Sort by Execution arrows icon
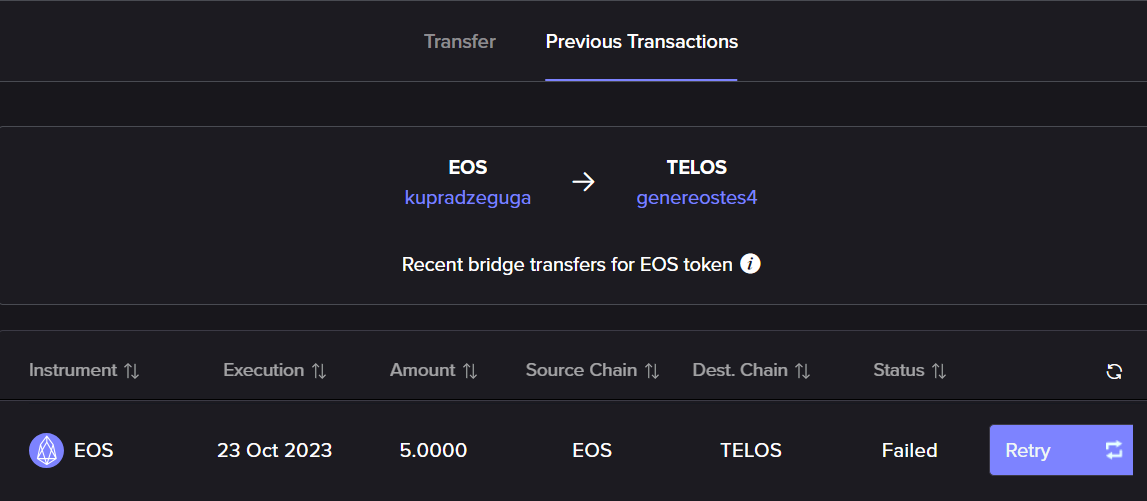The image size is (1147, 501). [319, 371]
